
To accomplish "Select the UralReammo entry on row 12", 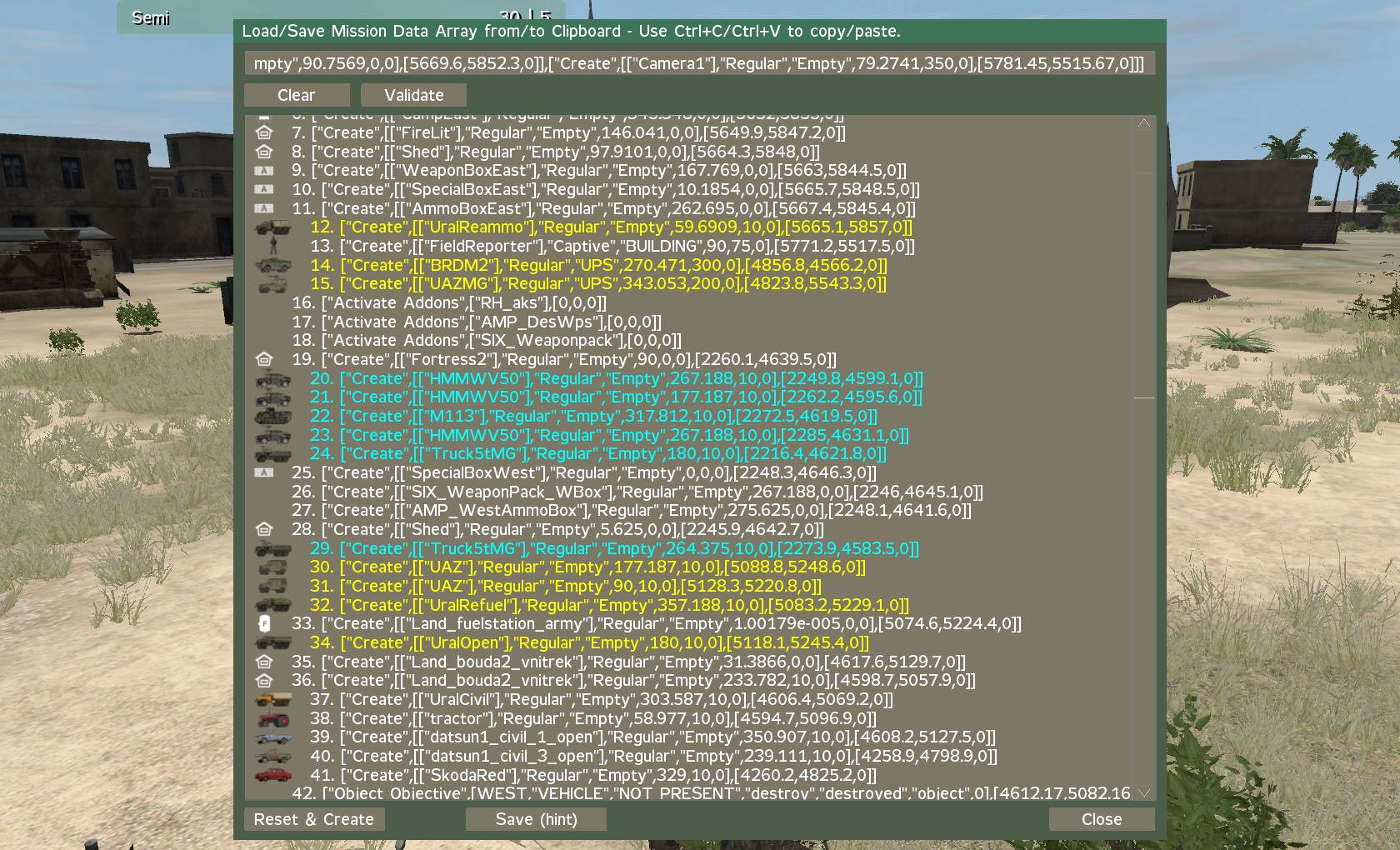I will coord(626,227).
